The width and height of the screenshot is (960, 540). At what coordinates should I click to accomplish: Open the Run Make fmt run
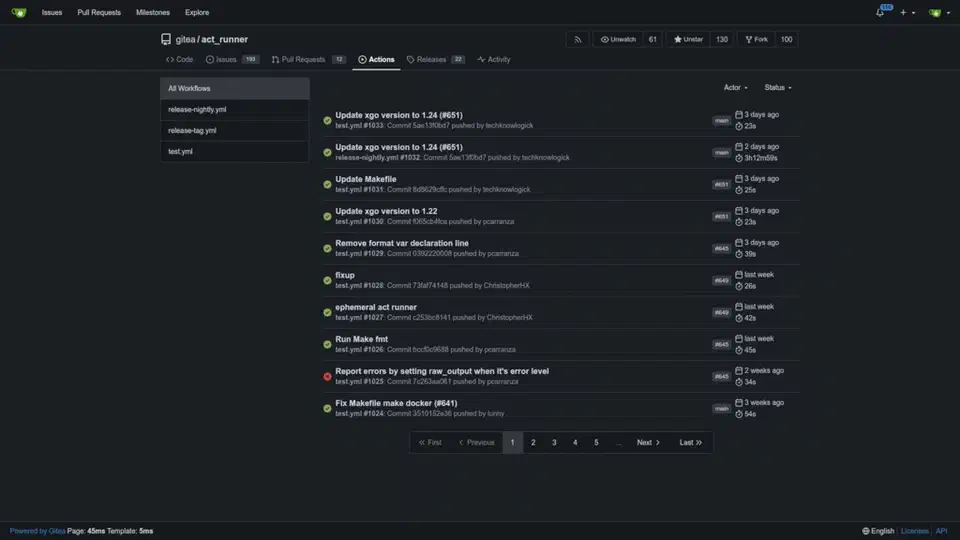pyautogui.click(x=361, y=339)
